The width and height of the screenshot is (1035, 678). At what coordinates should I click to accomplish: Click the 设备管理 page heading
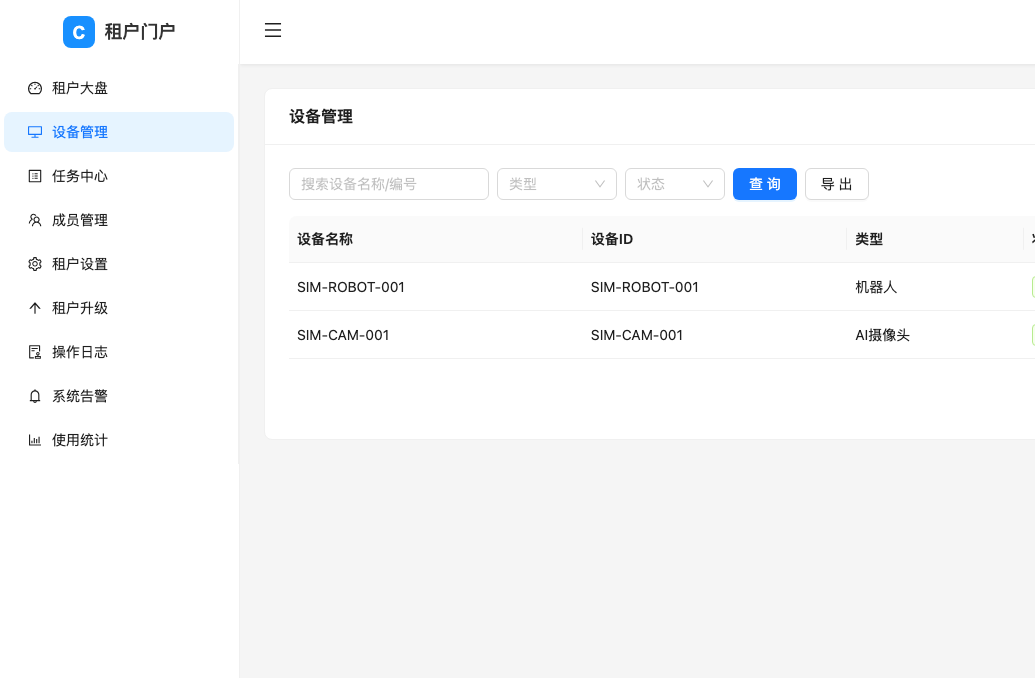pos(321,117)
